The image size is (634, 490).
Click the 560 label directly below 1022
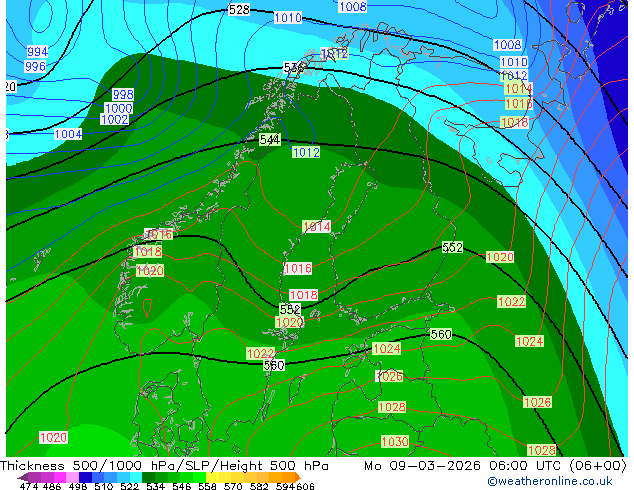click(274, 365)
